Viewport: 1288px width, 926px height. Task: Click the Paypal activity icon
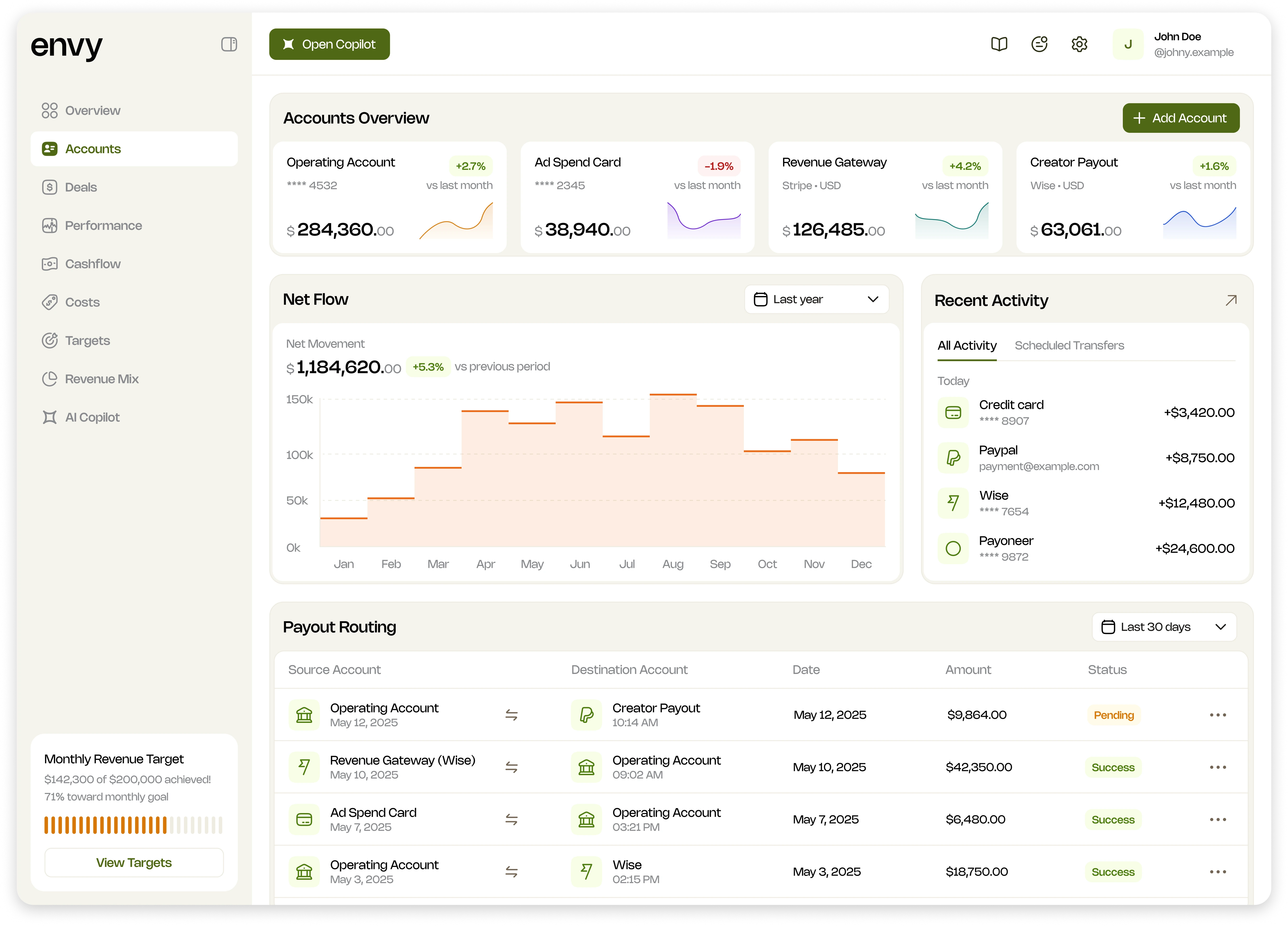coord(953,458)
